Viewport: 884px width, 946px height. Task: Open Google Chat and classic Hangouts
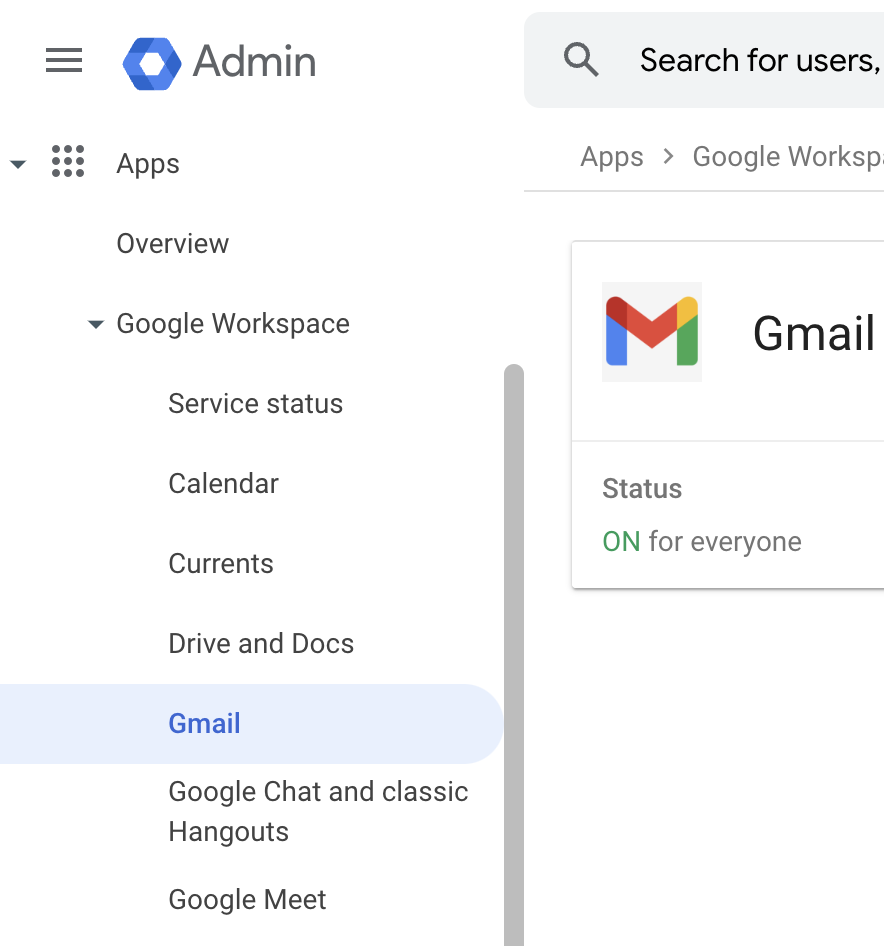coord(318,811)
